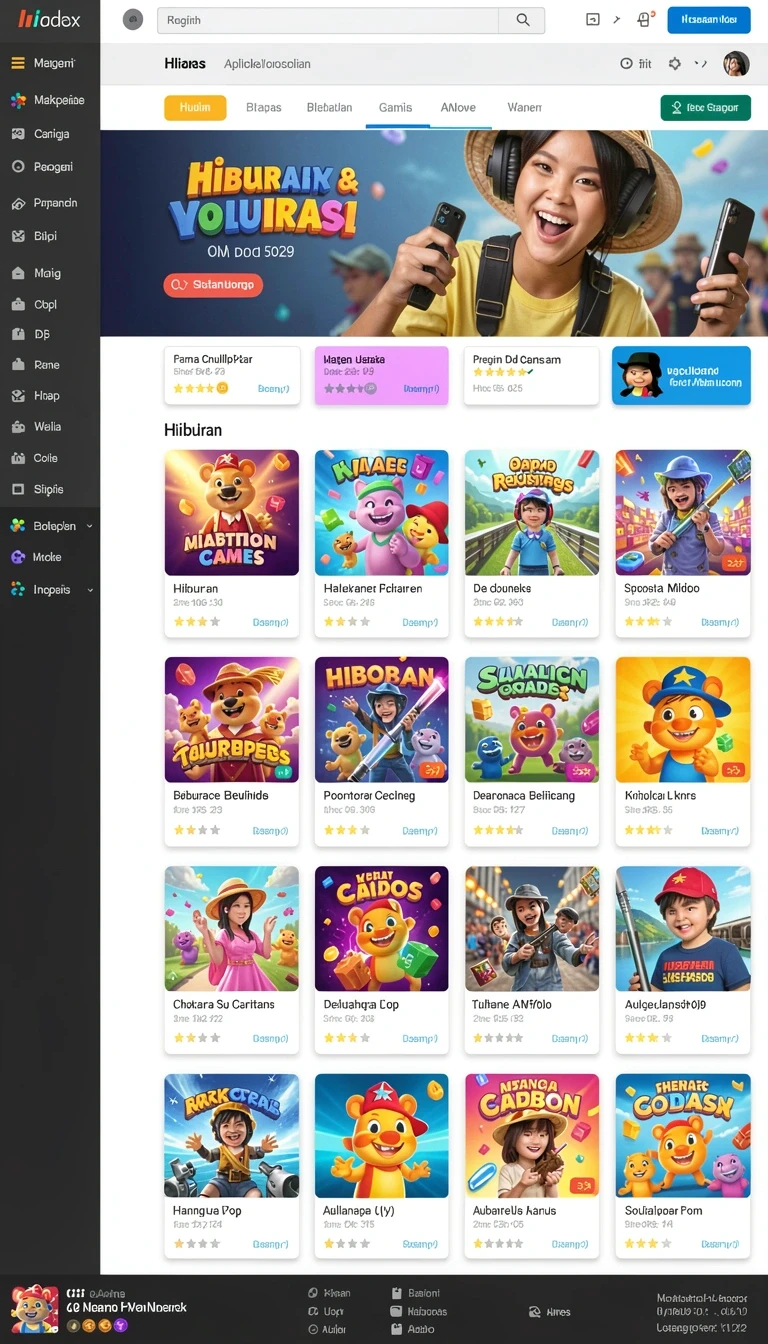
Task: Open the Caniga sidebar icon
Action: 17,133
